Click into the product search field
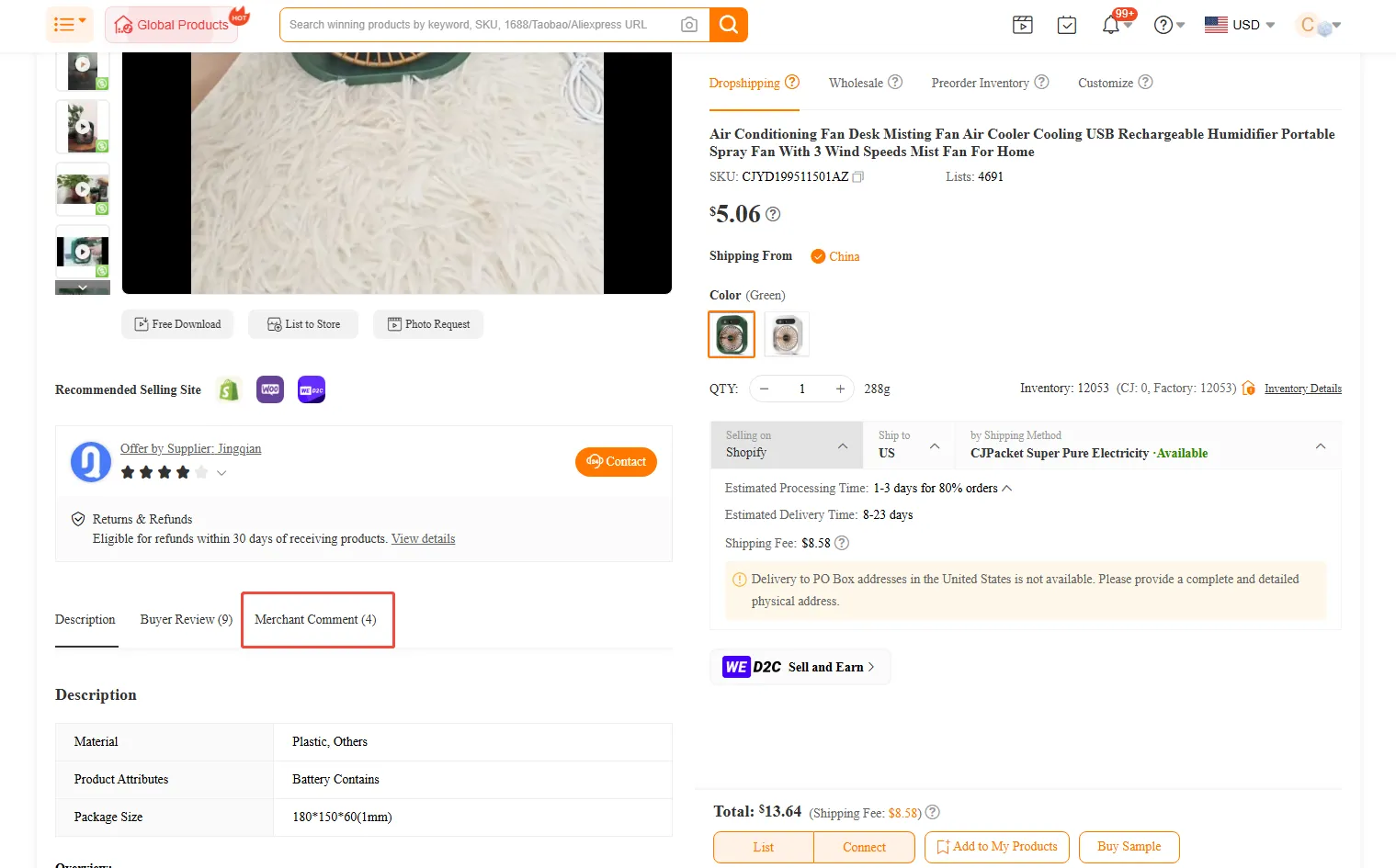 tap(478, 25)
